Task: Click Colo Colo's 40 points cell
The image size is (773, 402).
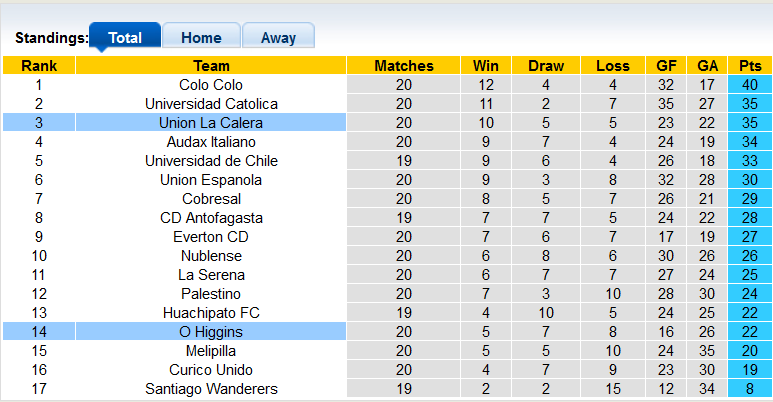Action: 750,85
